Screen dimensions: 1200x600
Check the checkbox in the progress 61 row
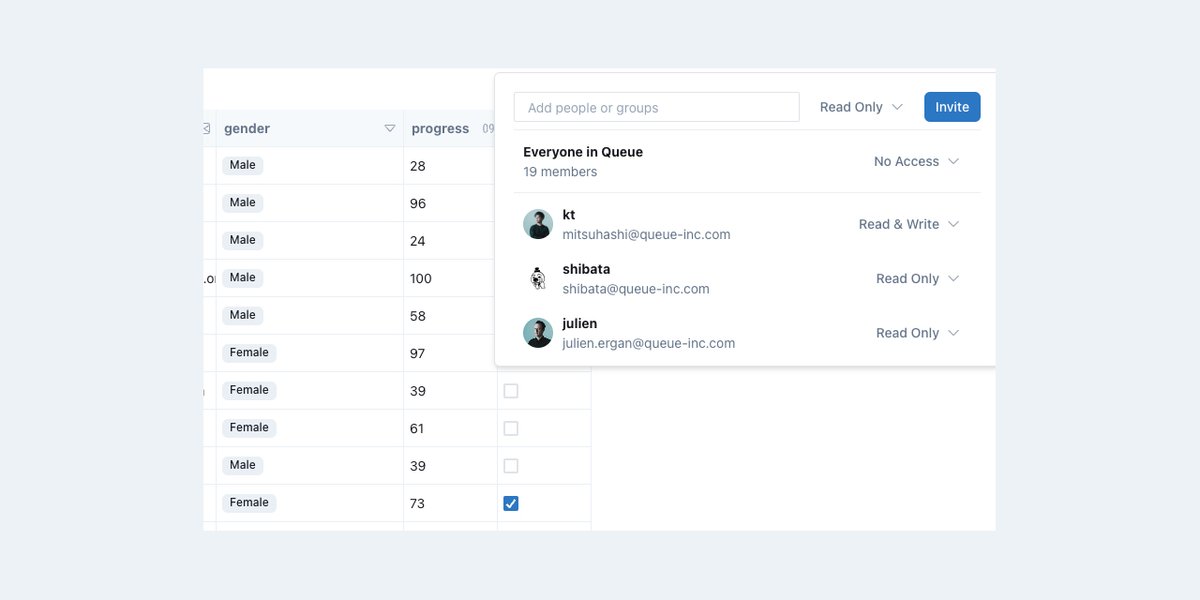point(511,428)
